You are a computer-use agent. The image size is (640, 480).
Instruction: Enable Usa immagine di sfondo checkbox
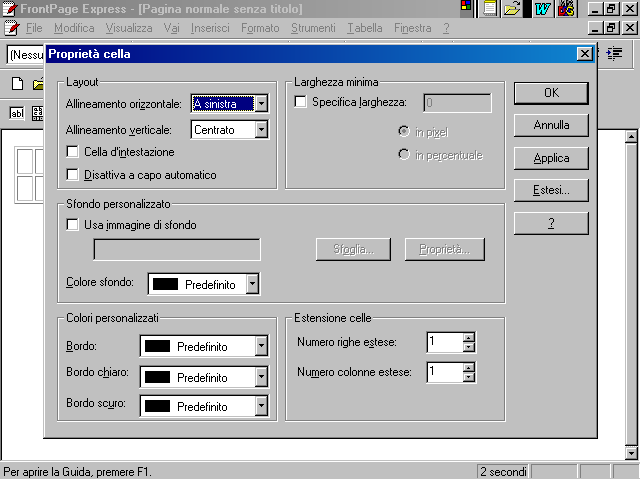72,224
